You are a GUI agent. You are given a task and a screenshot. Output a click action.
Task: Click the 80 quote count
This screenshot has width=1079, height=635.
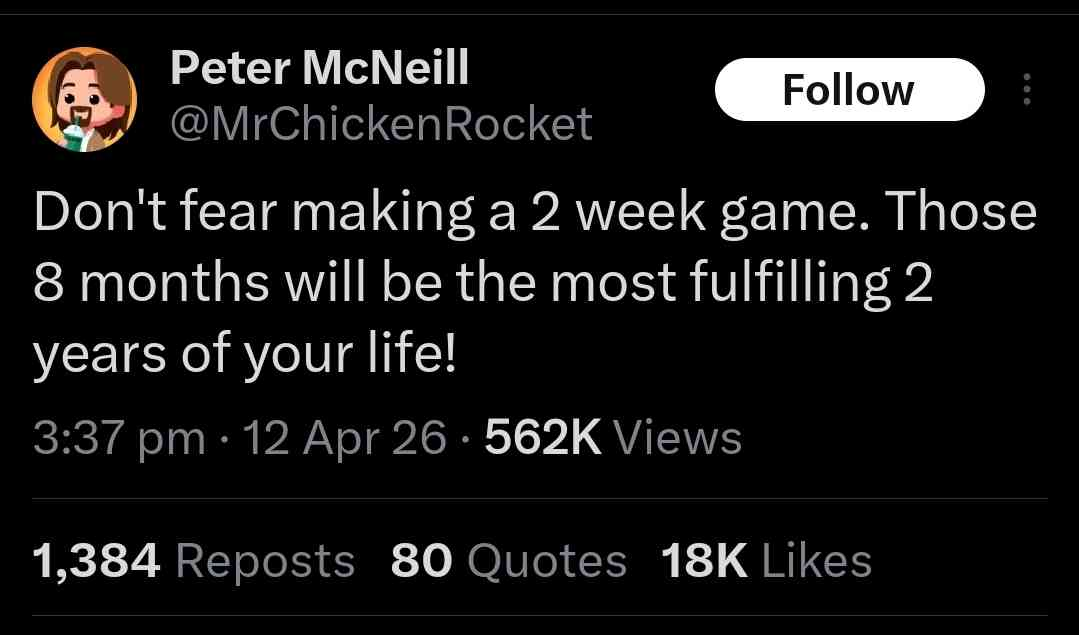click(421, 561)
